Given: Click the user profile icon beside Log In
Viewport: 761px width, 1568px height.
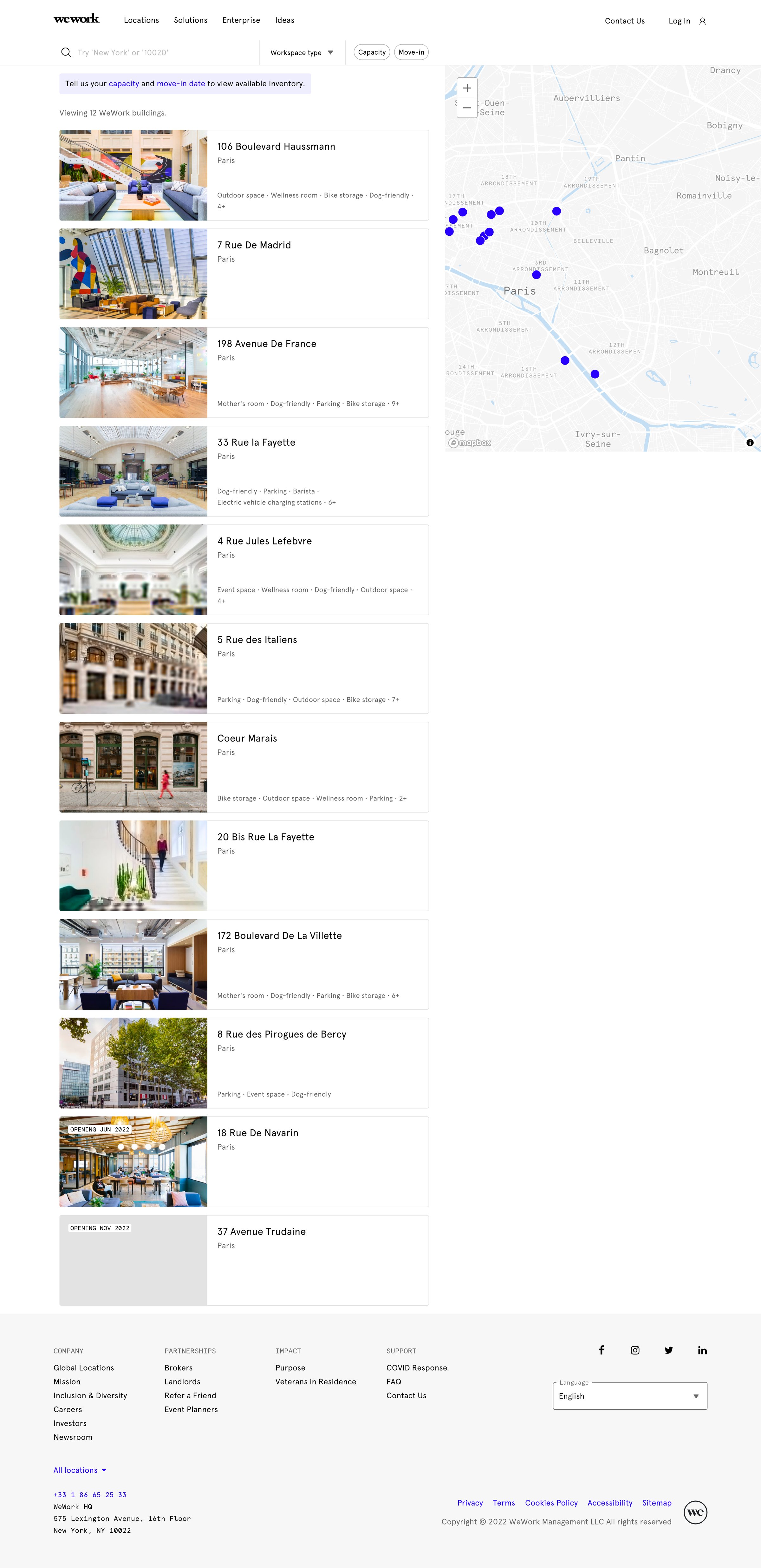Looking at the screenshot, I should click(702, 21).
